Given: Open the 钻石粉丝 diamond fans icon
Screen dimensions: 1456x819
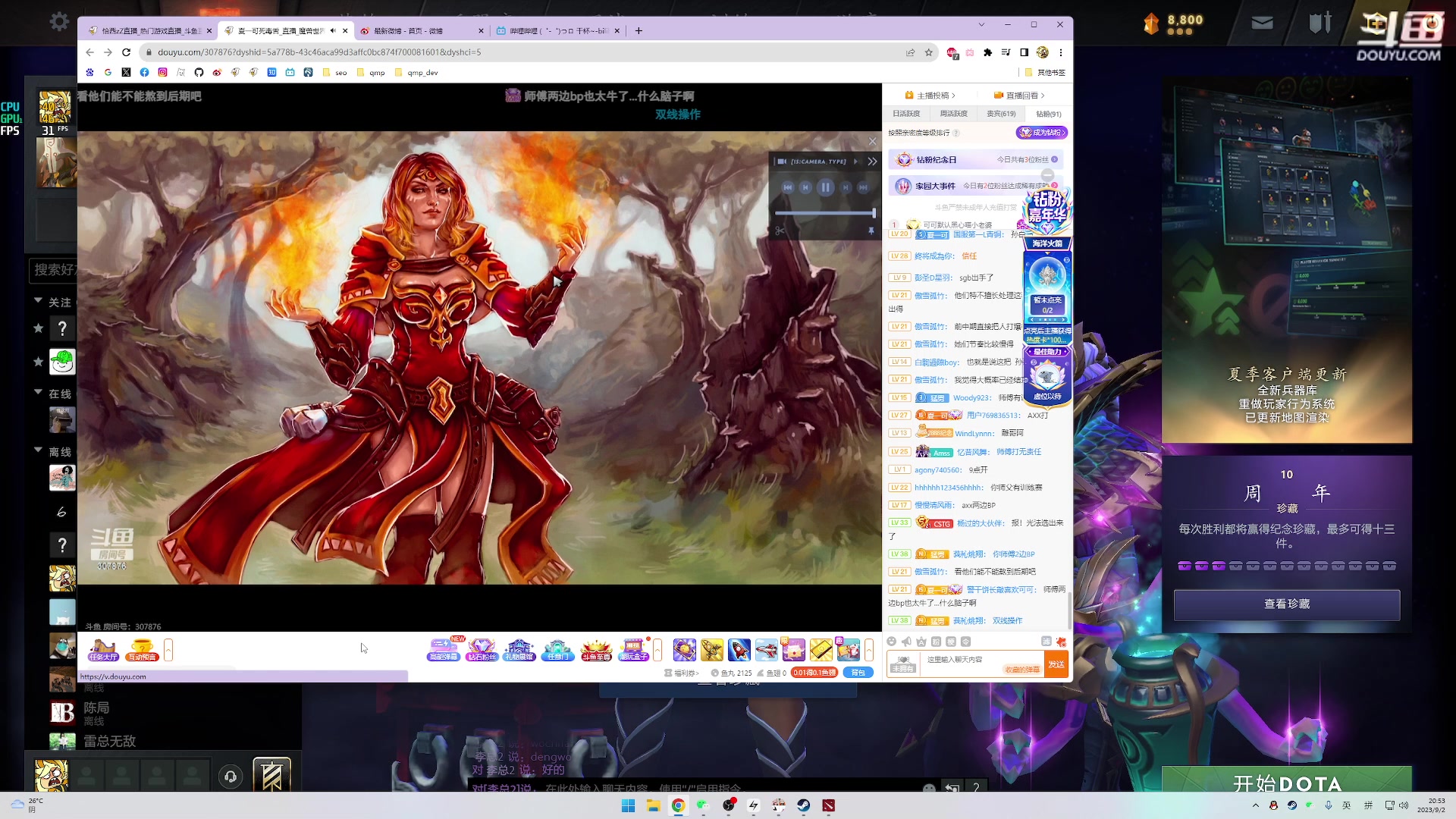Looking at the screenshot, I should [x=482, y=650].
